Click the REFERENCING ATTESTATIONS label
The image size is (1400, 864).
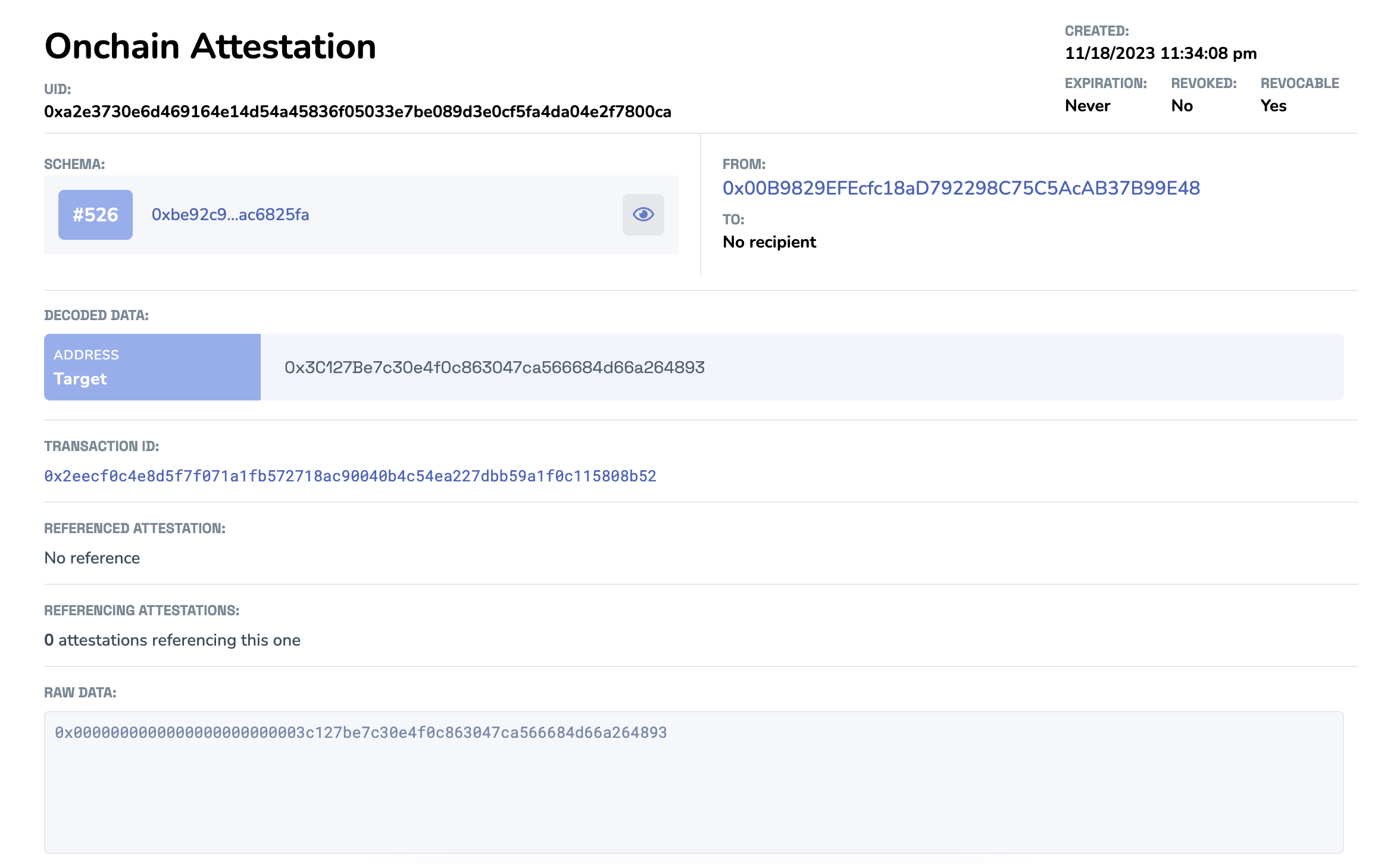pos(142,611)
